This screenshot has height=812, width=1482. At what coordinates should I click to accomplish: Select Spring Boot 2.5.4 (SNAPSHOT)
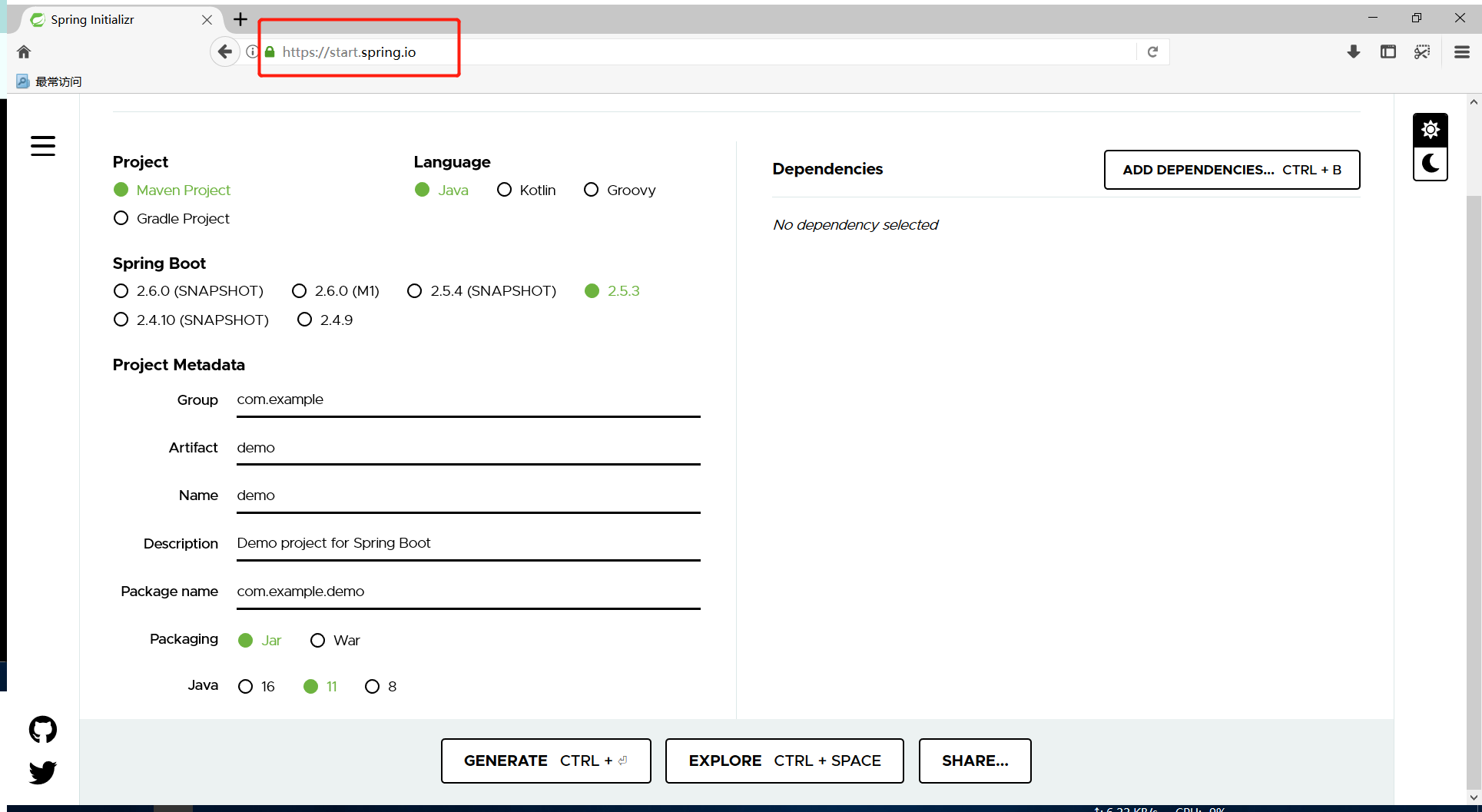(x=482, y=291)
